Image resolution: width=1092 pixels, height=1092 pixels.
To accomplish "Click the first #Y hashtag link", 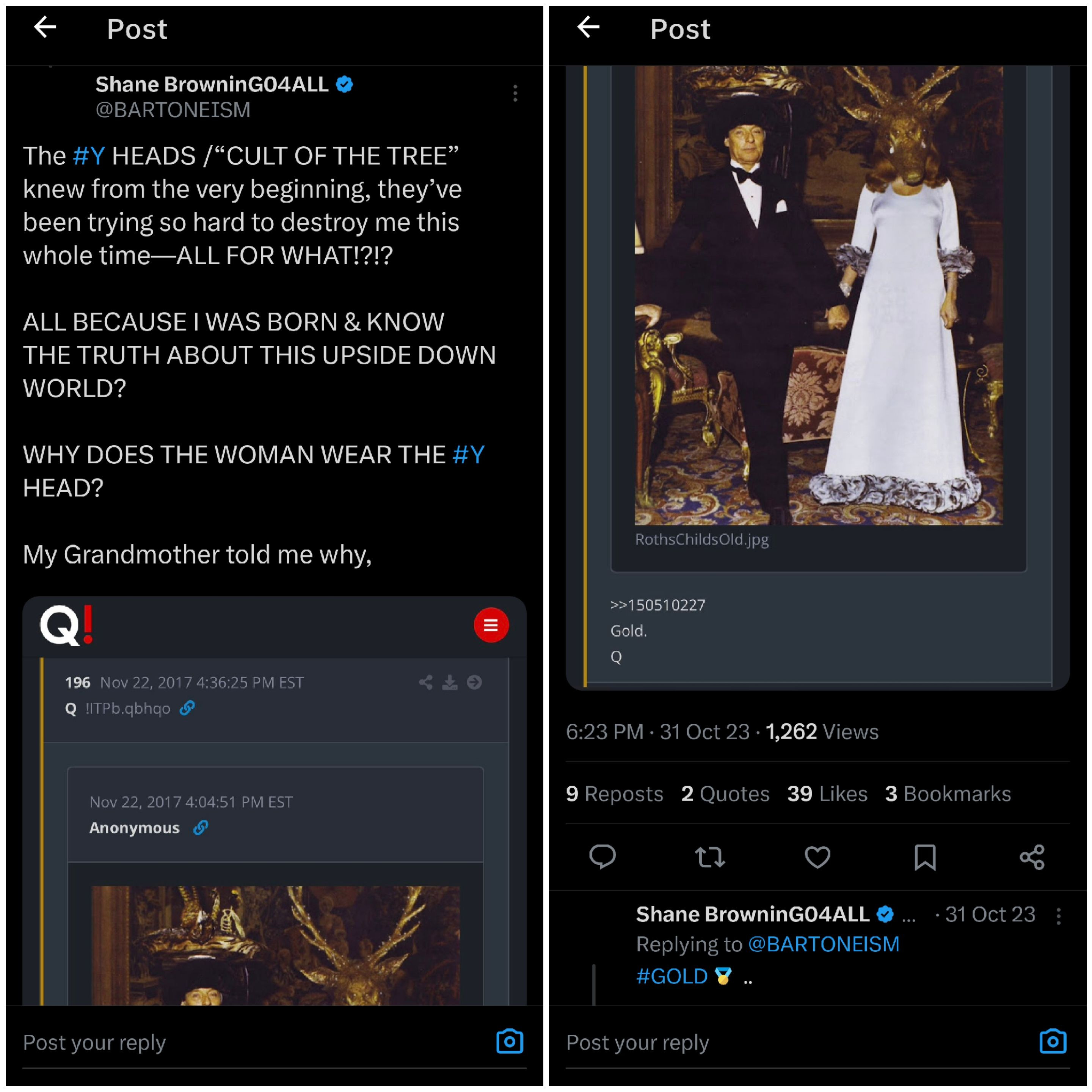I will 89,156.
